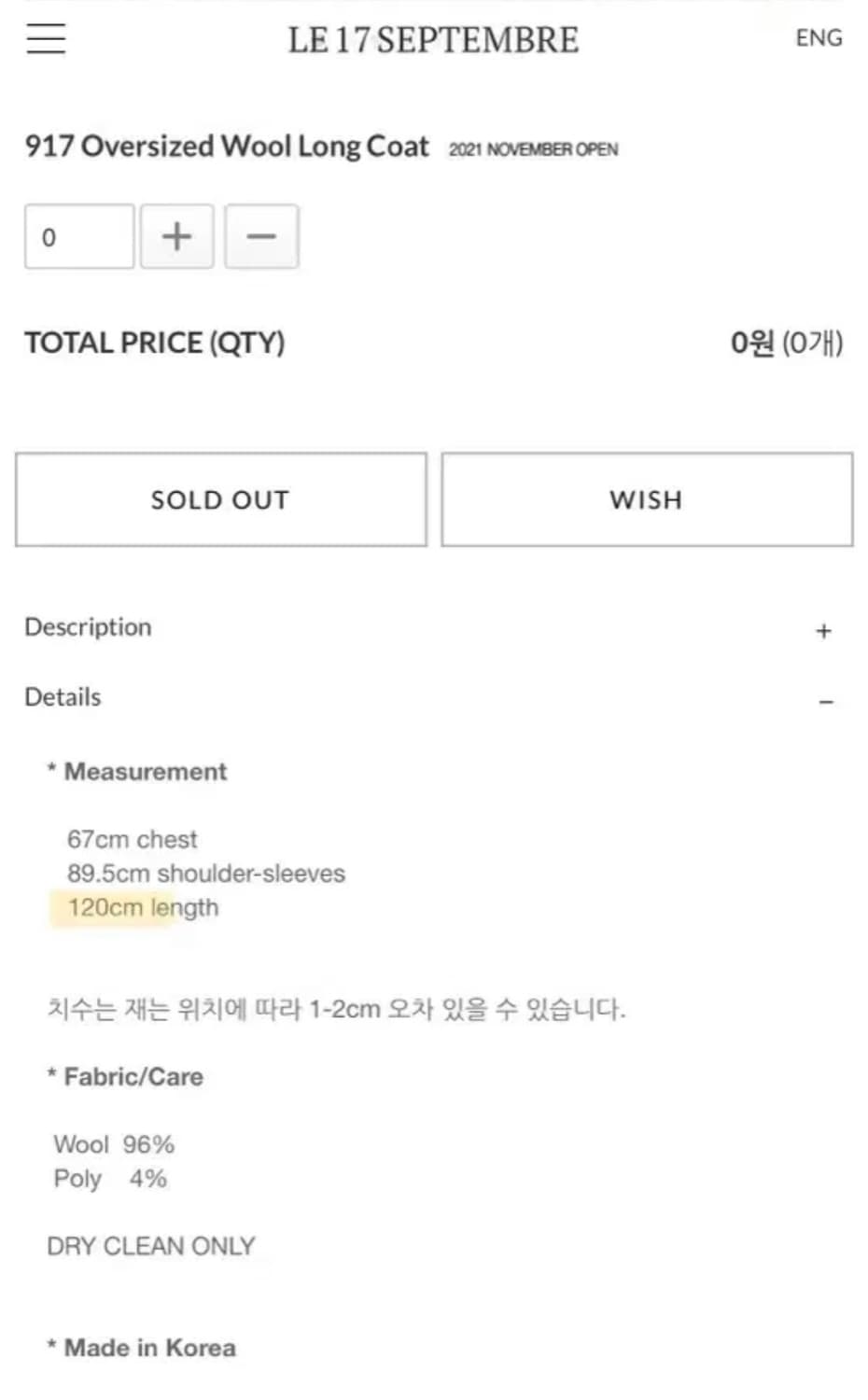Expand Description using its plus icon
Screen dimensions: 868x1400
pos(823,632)
